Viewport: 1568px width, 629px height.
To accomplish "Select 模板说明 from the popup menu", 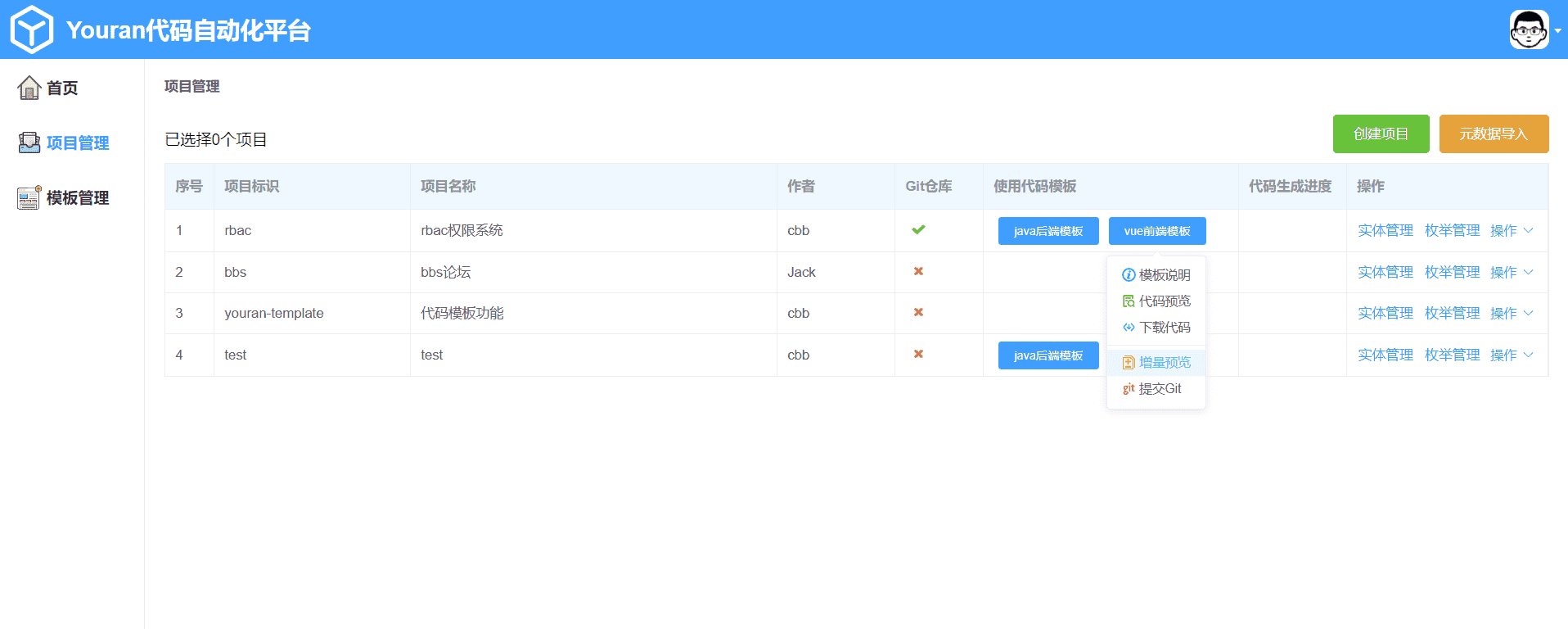I will pos(1156,275).
